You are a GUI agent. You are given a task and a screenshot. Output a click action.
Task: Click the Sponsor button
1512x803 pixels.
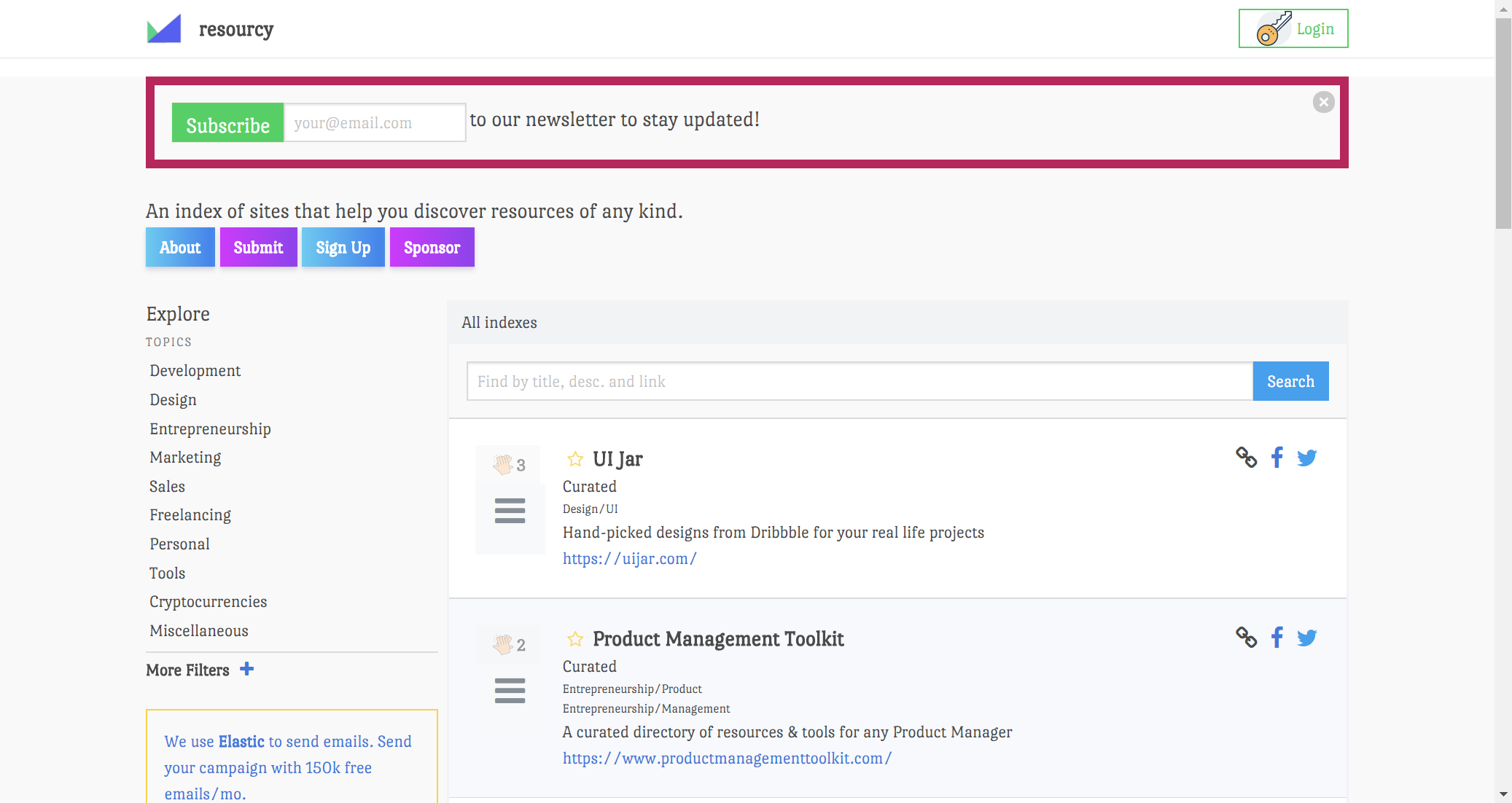click(432, 247)
